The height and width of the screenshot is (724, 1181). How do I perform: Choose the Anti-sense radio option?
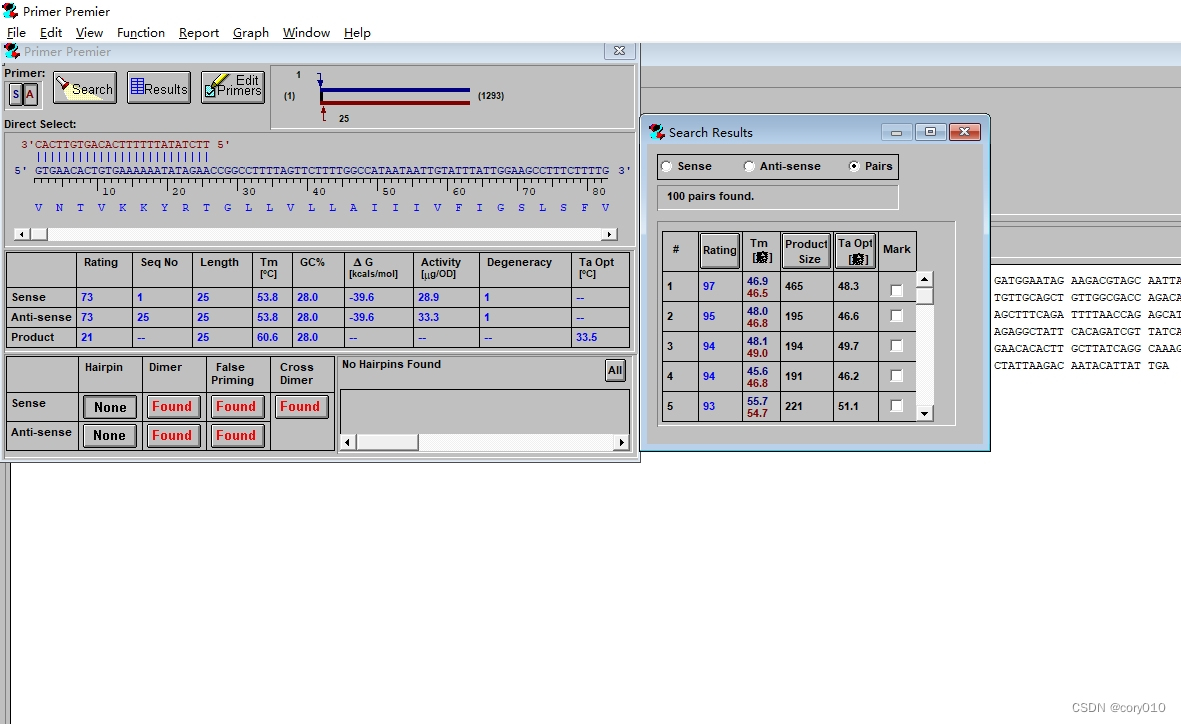[x=749, y=166]
